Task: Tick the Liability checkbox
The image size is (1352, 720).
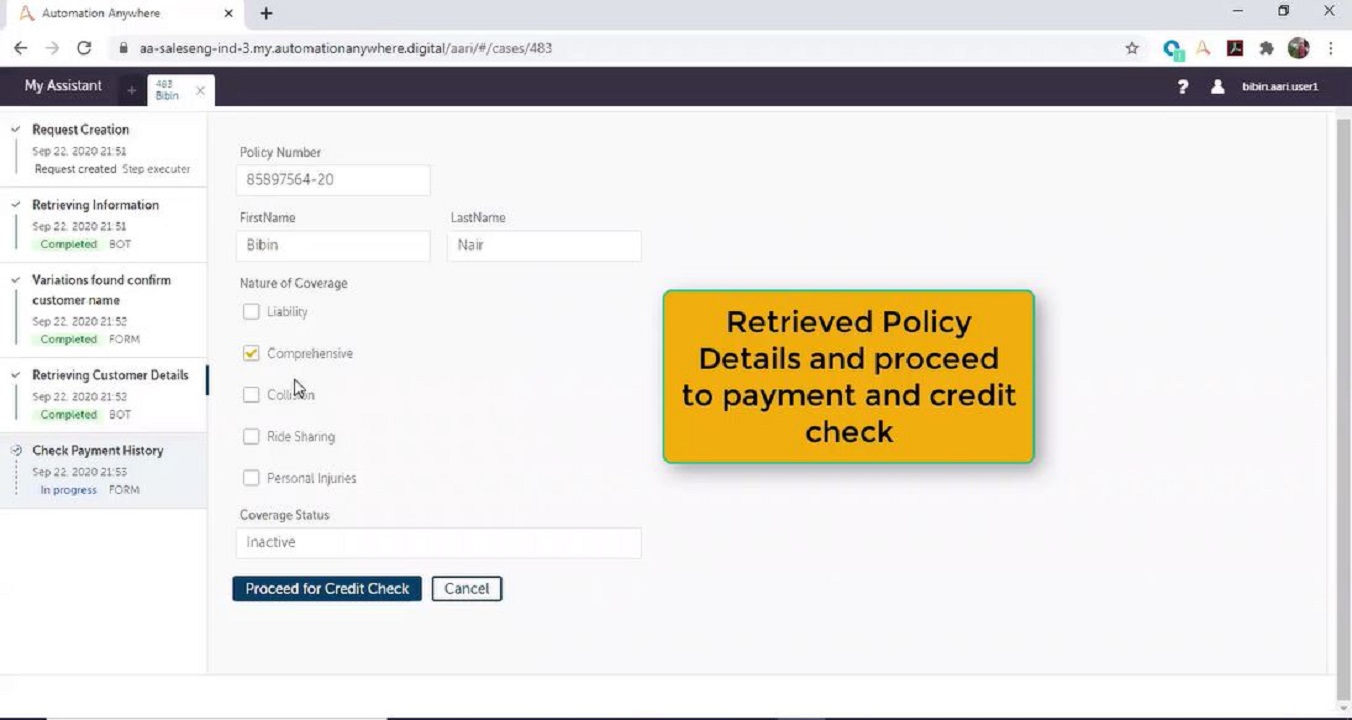Action: [x=251, y=312]
